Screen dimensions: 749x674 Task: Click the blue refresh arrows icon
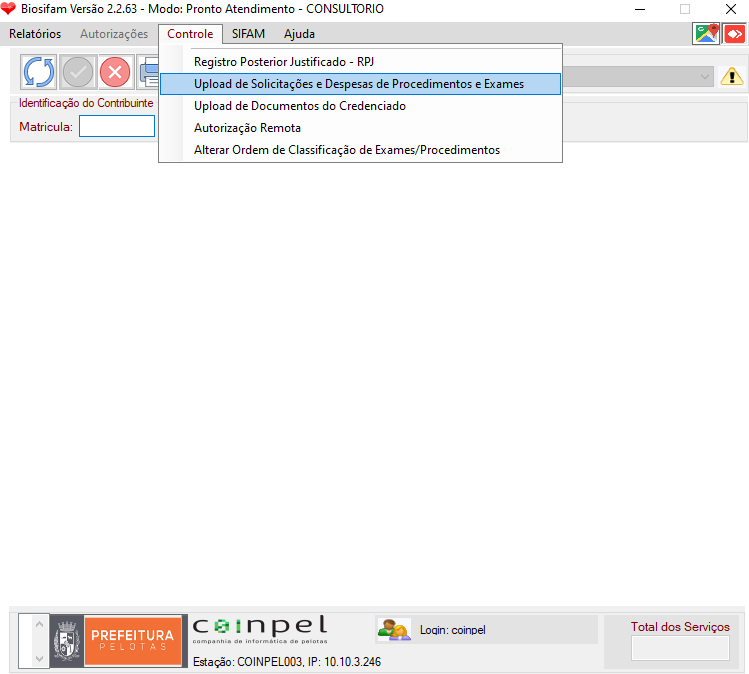tap(39, 72)
